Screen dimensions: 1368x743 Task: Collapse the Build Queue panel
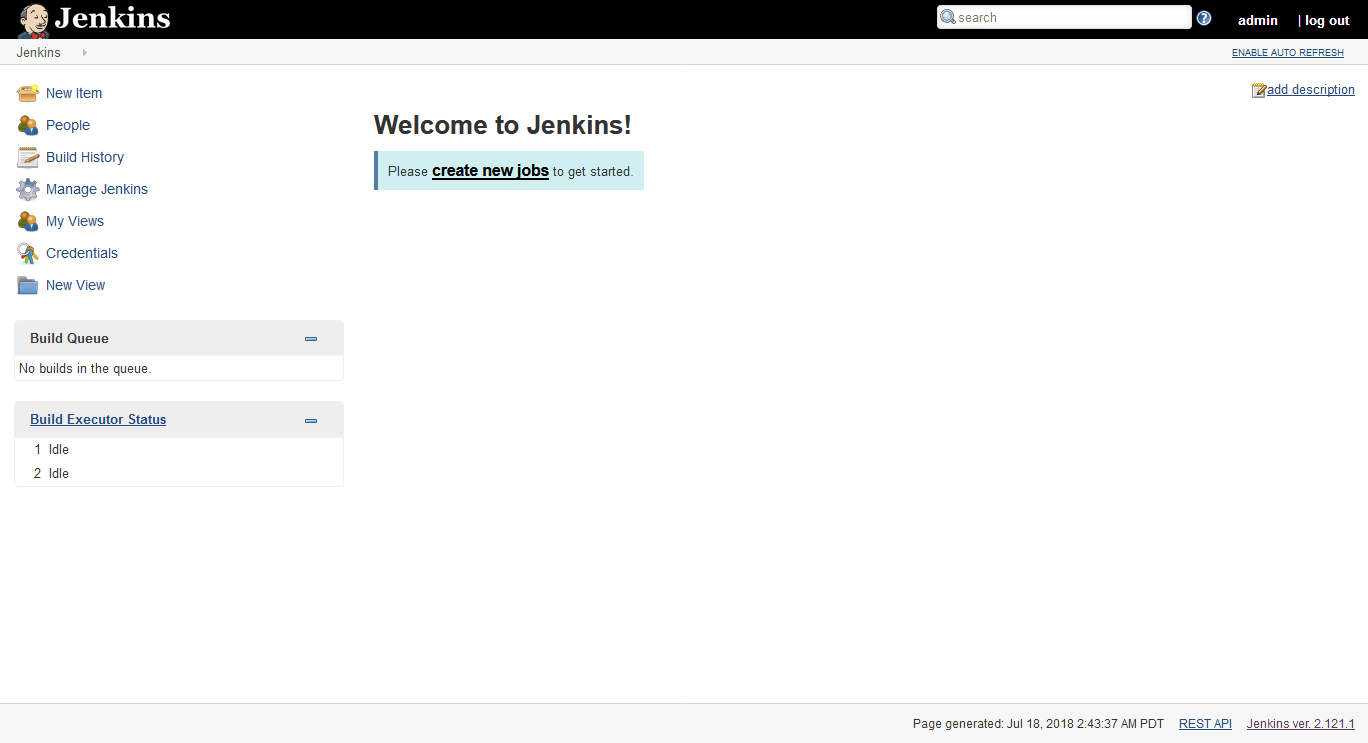(x=311, y=339)
